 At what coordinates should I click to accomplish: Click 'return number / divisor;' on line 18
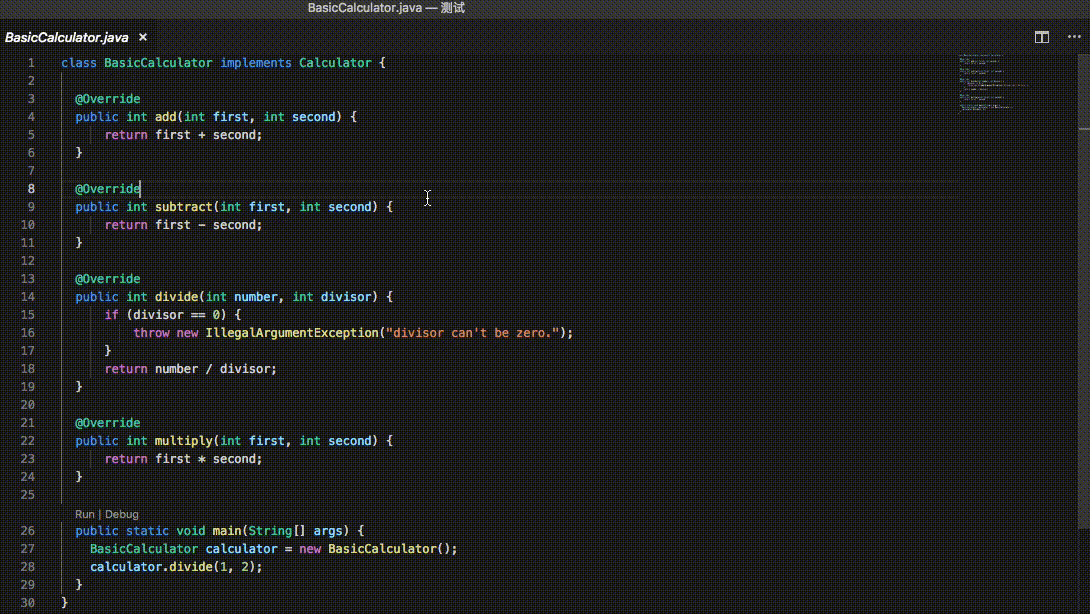coord(190,369)
